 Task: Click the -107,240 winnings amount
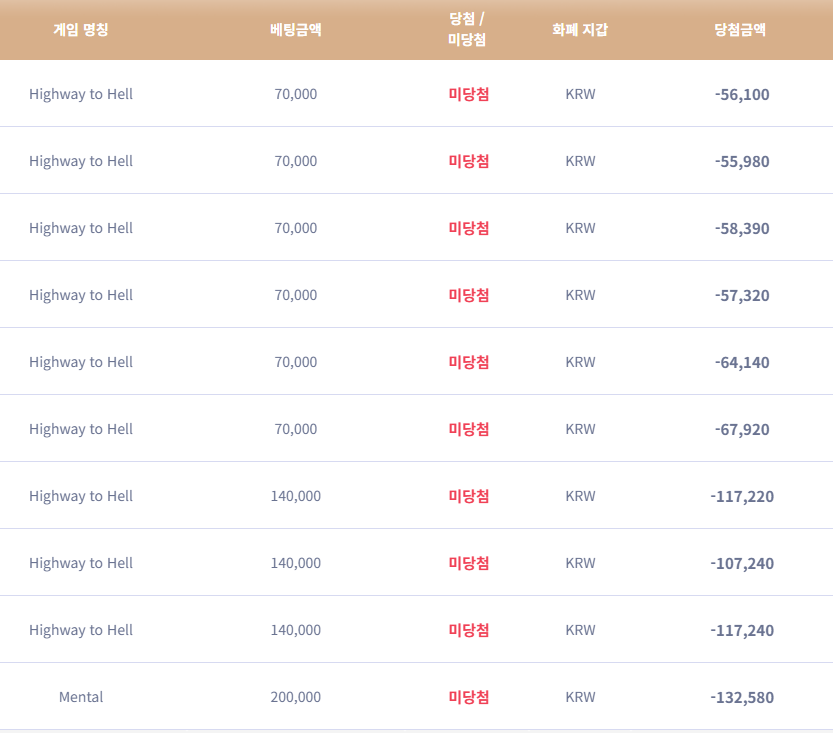[742, 563]
